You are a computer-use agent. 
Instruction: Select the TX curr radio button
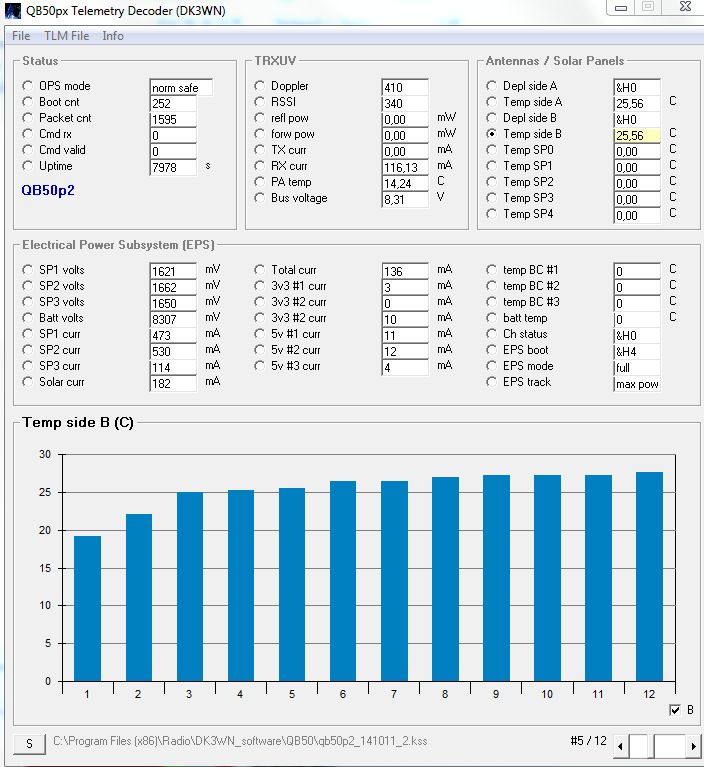click(259, 150)
